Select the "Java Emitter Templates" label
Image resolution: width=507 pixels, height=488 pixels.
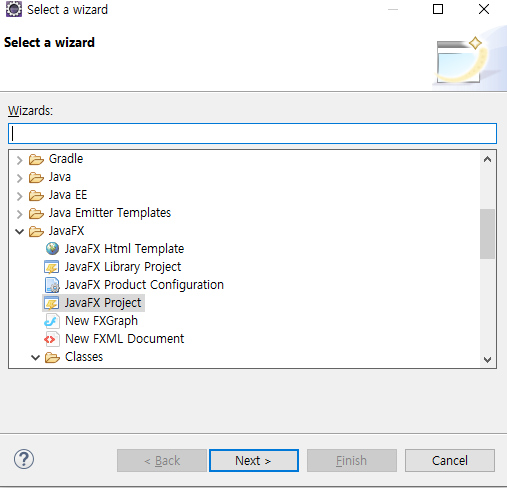tap(110, 213)
